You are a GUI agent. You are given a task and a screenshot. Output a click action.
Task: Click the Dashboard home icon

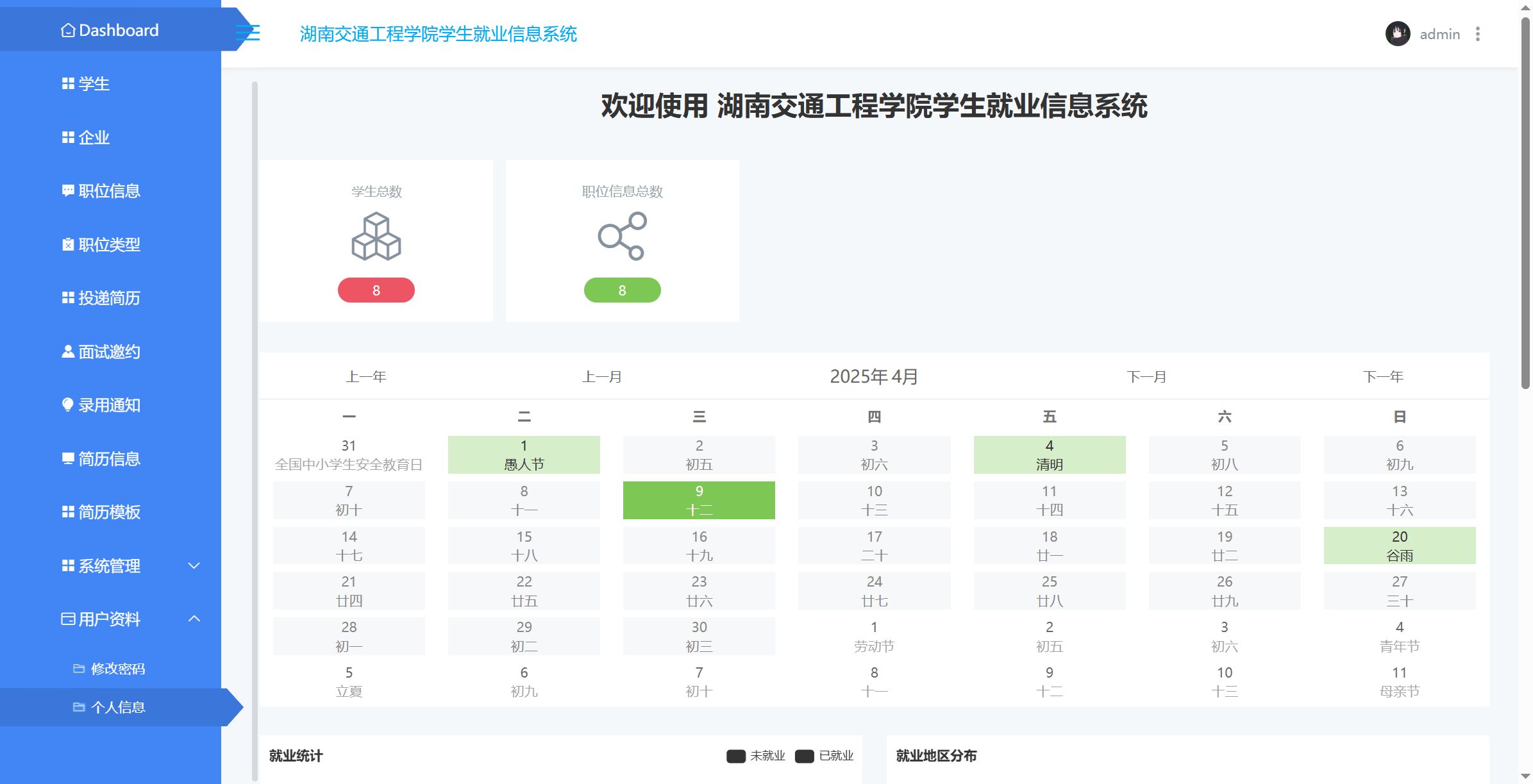tap(68, 30)
